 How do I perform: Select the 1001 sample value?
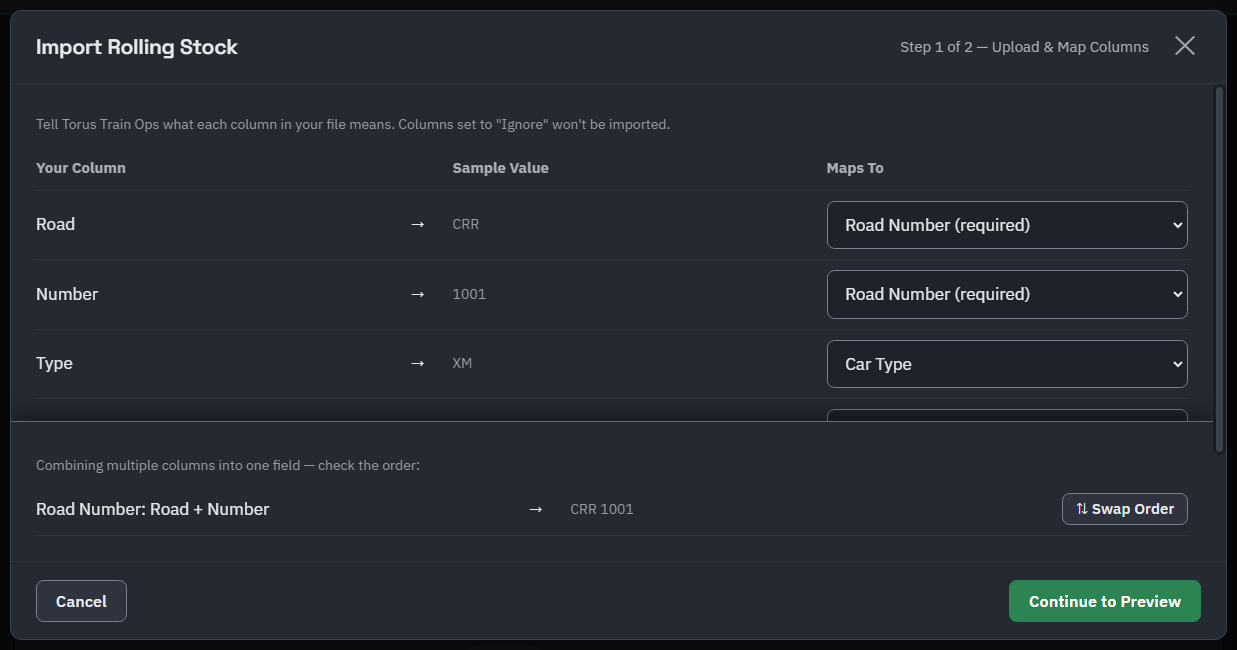point(469,294)
